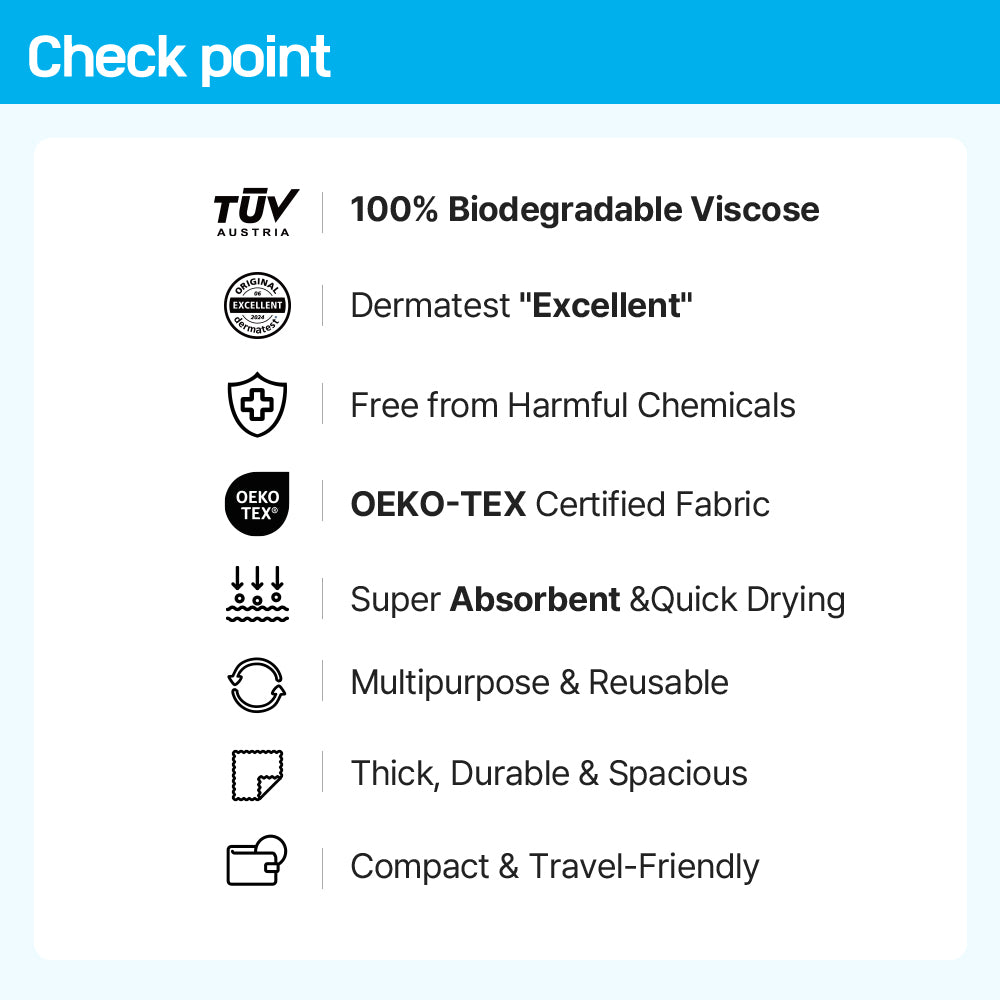Click the blue header banner

tap(650, 52)
